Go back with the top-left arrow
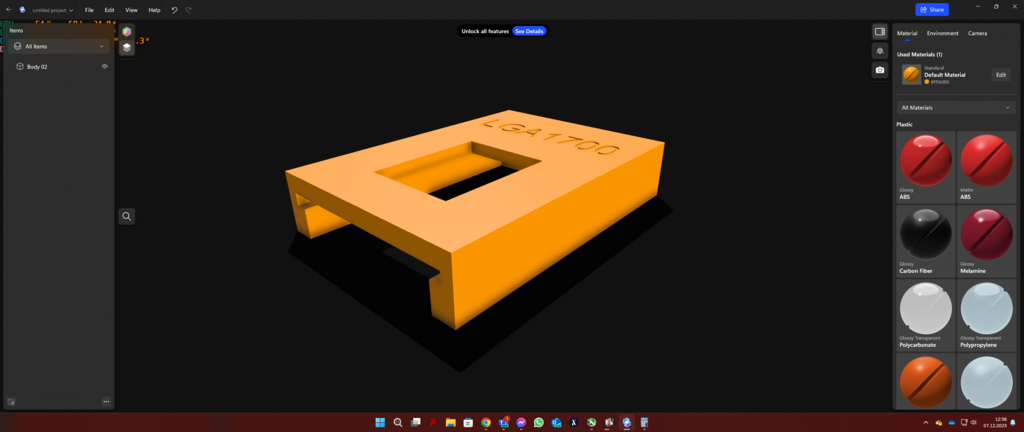Viewport: 1024px width, 432px height. [8, 10]
